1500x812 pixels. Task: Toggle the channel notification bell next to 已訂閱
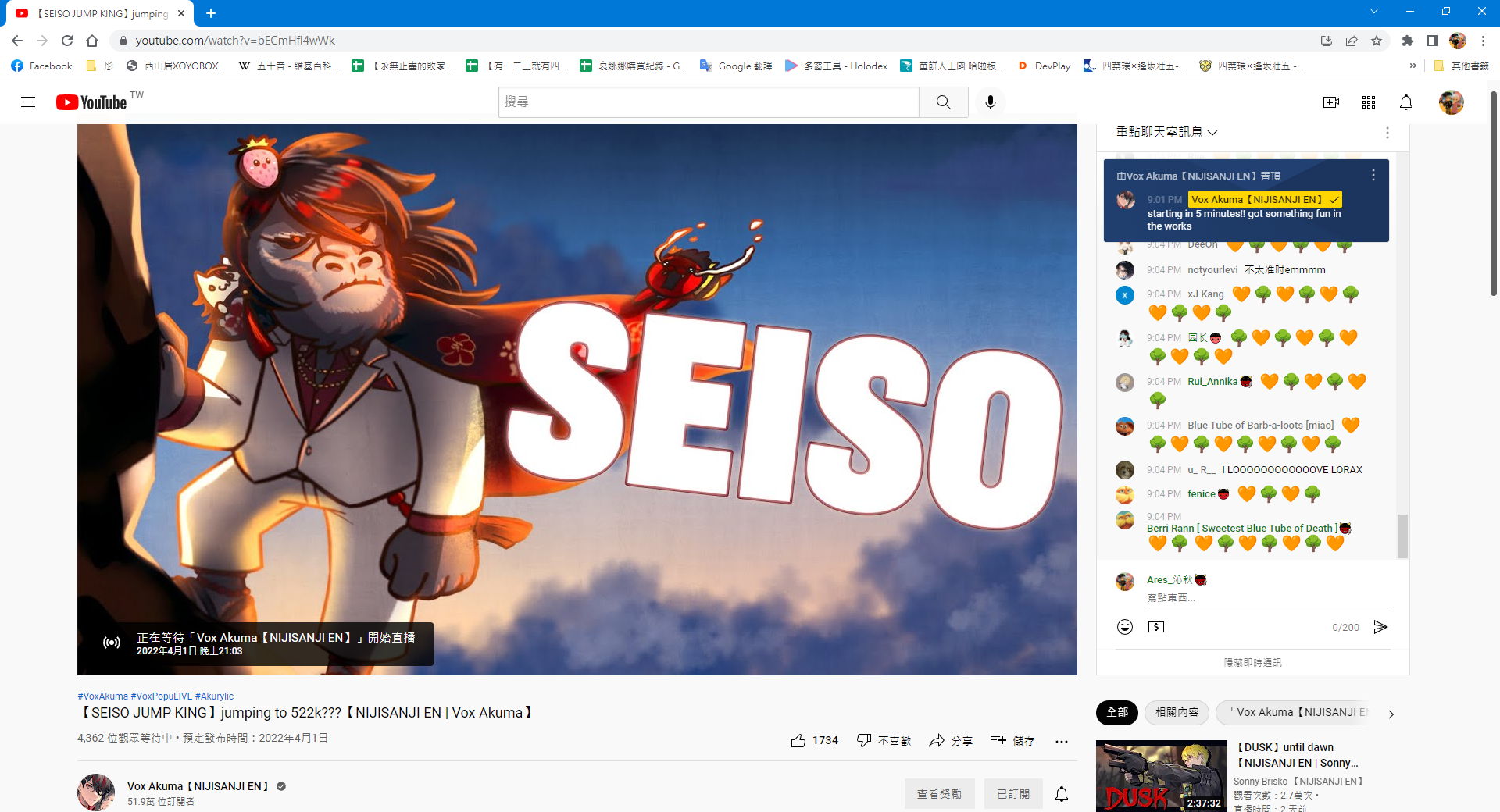(1062, 794)
